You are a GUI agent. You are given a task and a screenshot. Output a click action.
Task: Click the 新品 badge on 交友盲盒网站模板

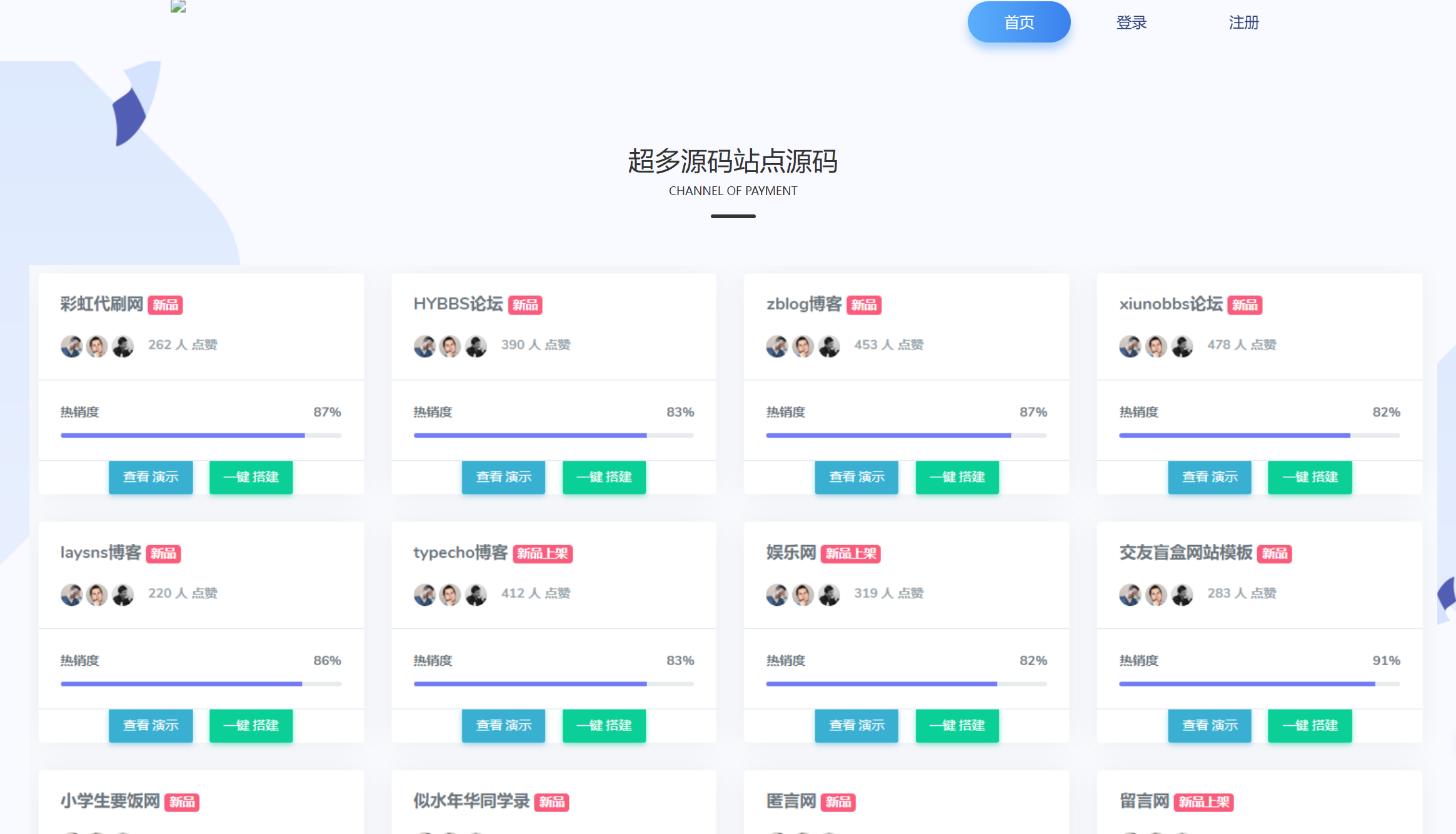1275,554
